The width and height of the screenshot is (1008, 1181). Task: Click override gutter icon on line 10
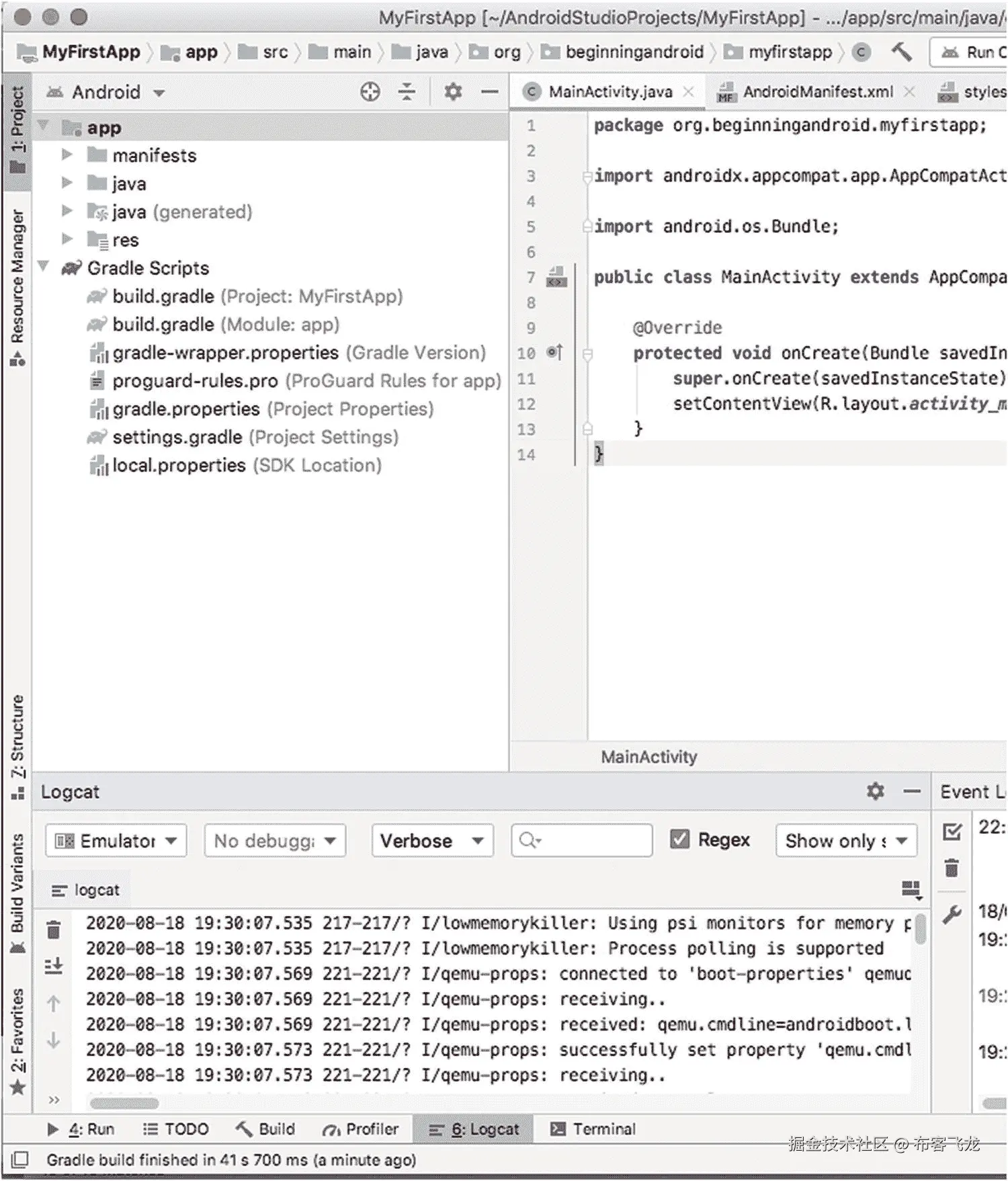(x=554, y=352)
